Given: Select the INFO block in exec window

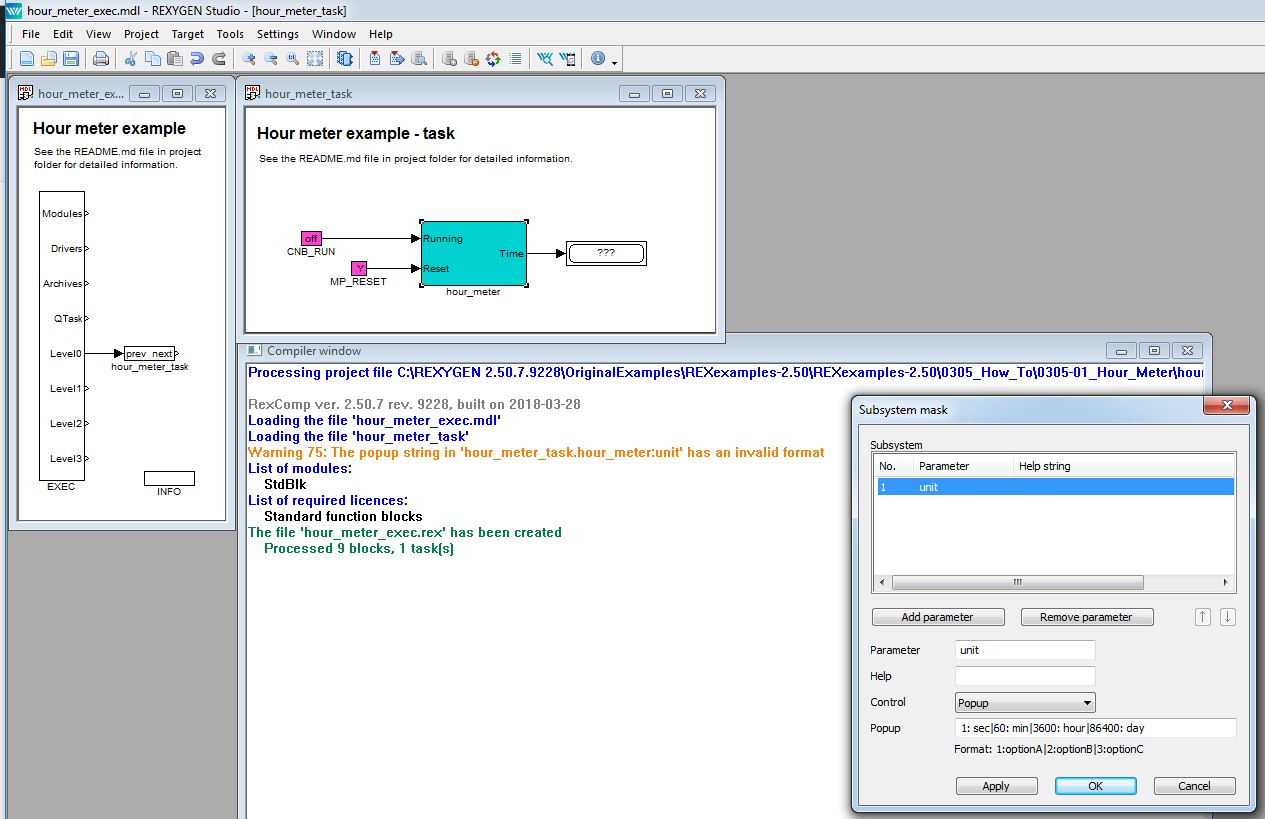Looking at the screenshot, I should (169, 479).
